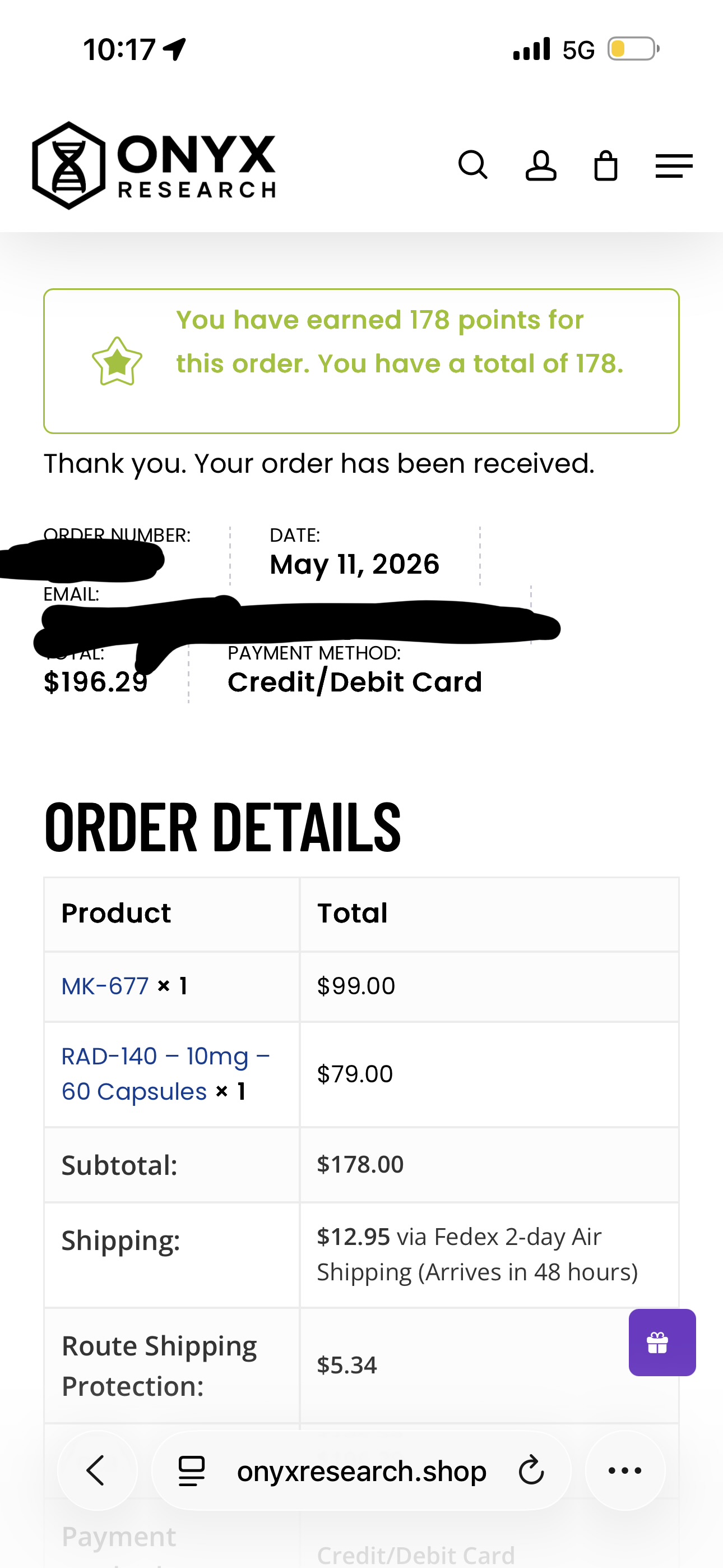Open the account profile icon
The height and width of the screenshot is (1568, 723).
pos(540,165)
